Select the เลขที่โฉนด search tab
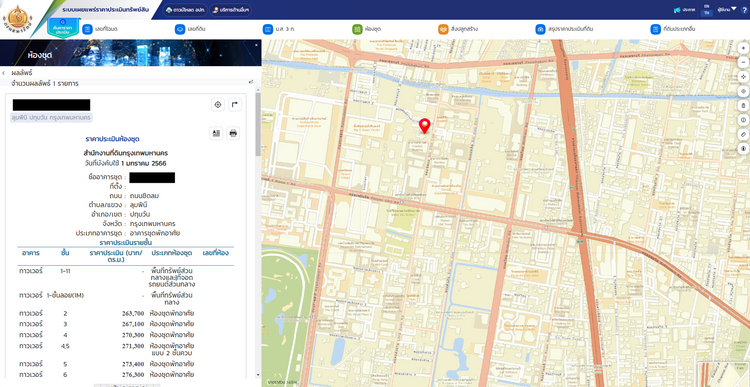 point(100,29)
